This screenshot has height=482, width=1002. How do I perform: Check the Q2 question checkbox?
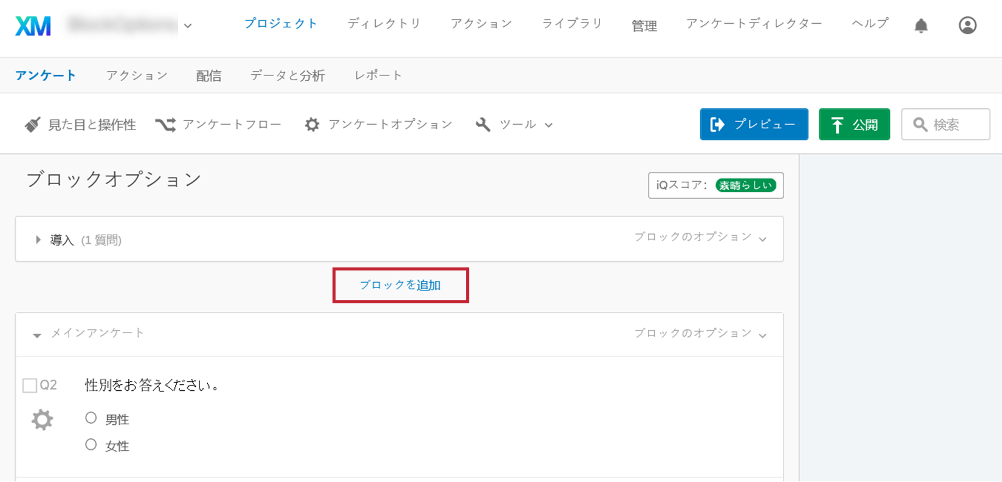tap(29, 385)
